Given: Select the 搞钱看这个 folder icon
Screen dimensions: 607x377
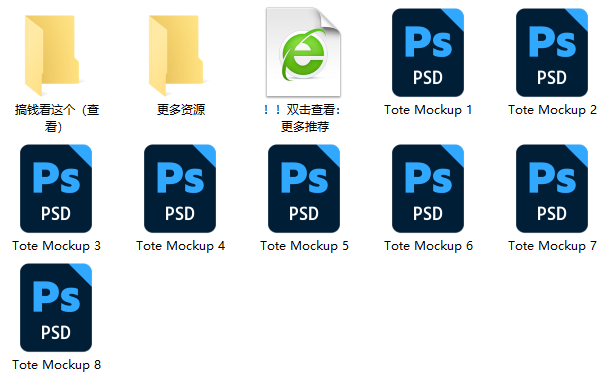Looking at the screenshot, I should [52, 55].
